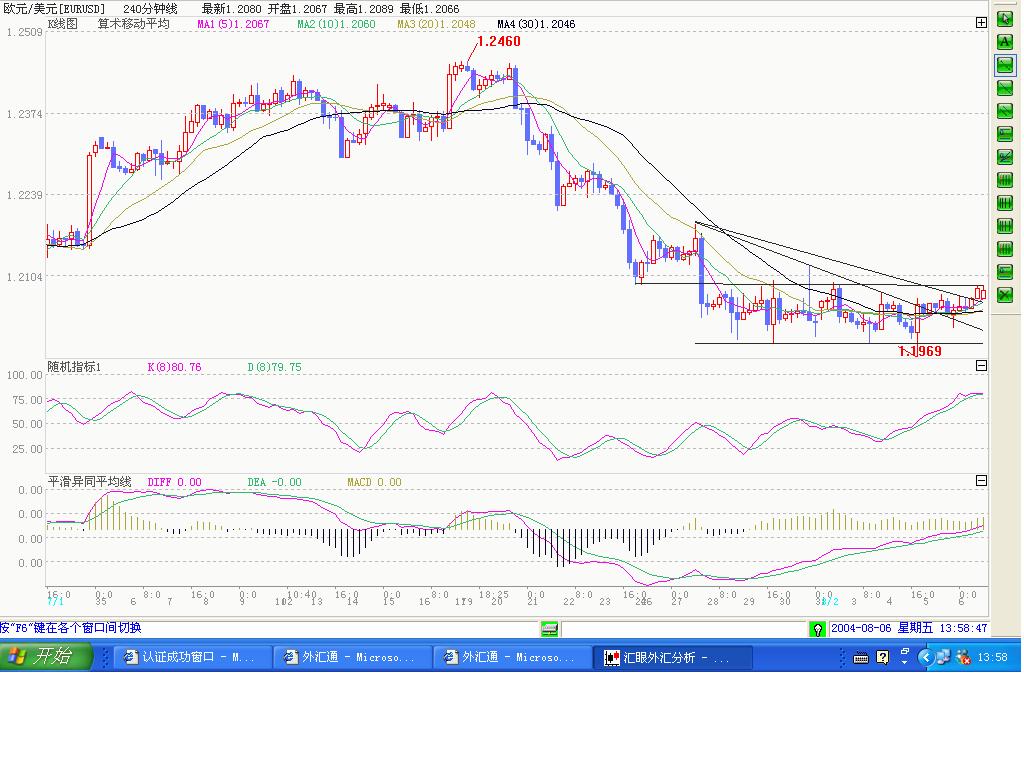The height and width of the screenshot is (768, 1024).
Task: Open the Windows 开始 start menu
Action: click(x=46, y=656)
